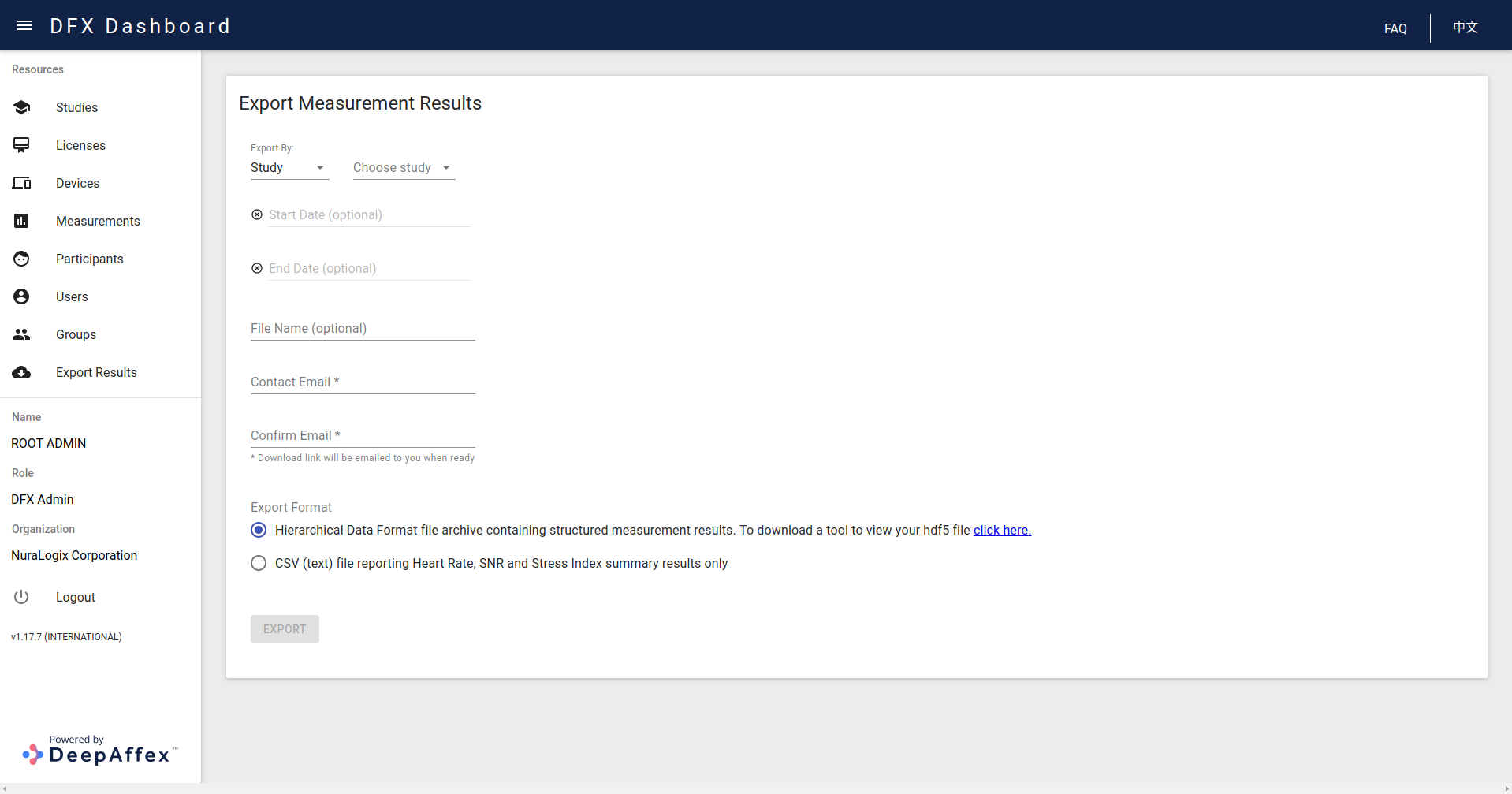
Task: Click the 'Export Format' label
Action: (x=291, y=507)
